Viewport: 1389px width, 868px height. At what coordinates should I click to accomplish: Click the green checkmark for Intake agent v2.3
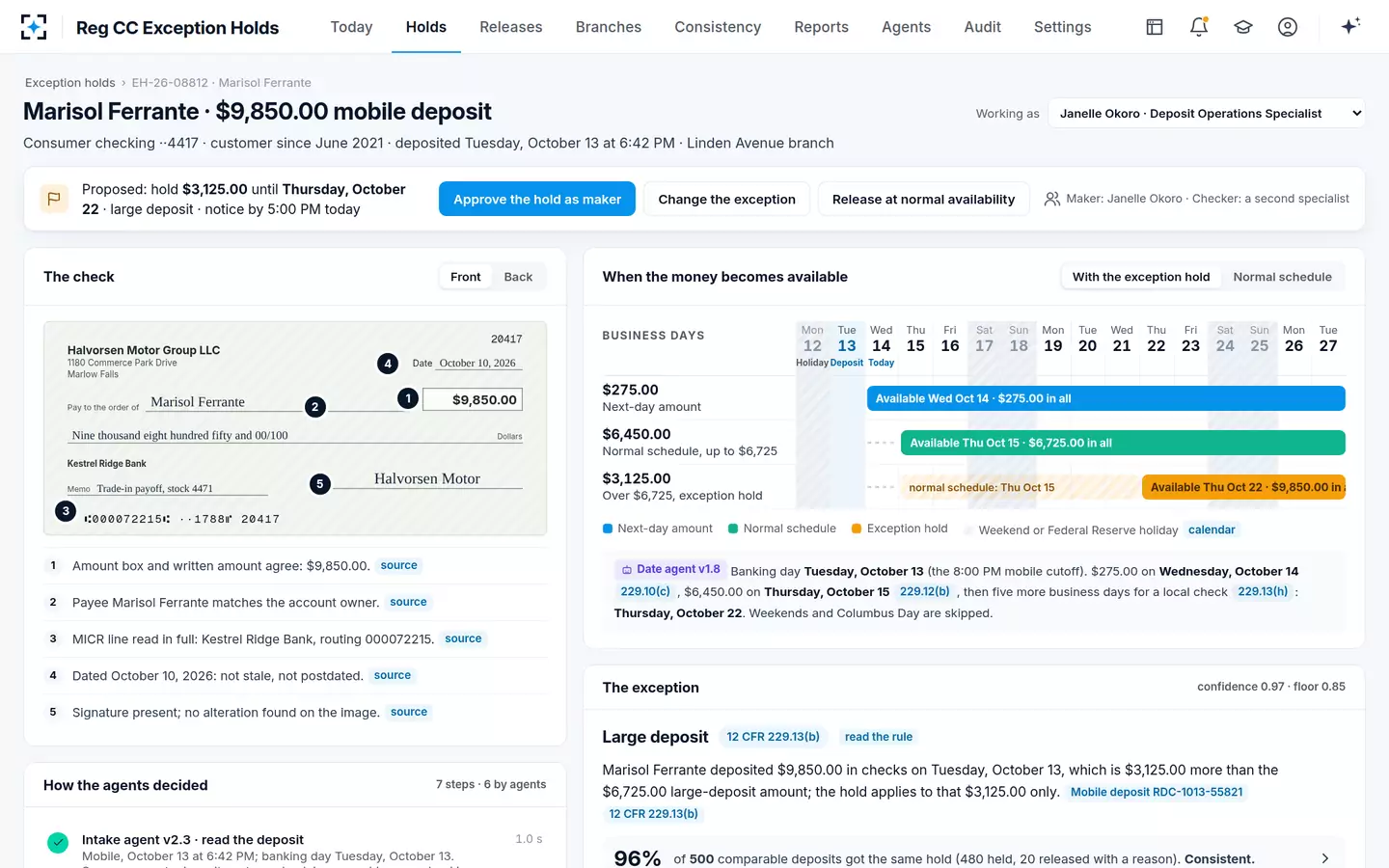pos(58,842)
